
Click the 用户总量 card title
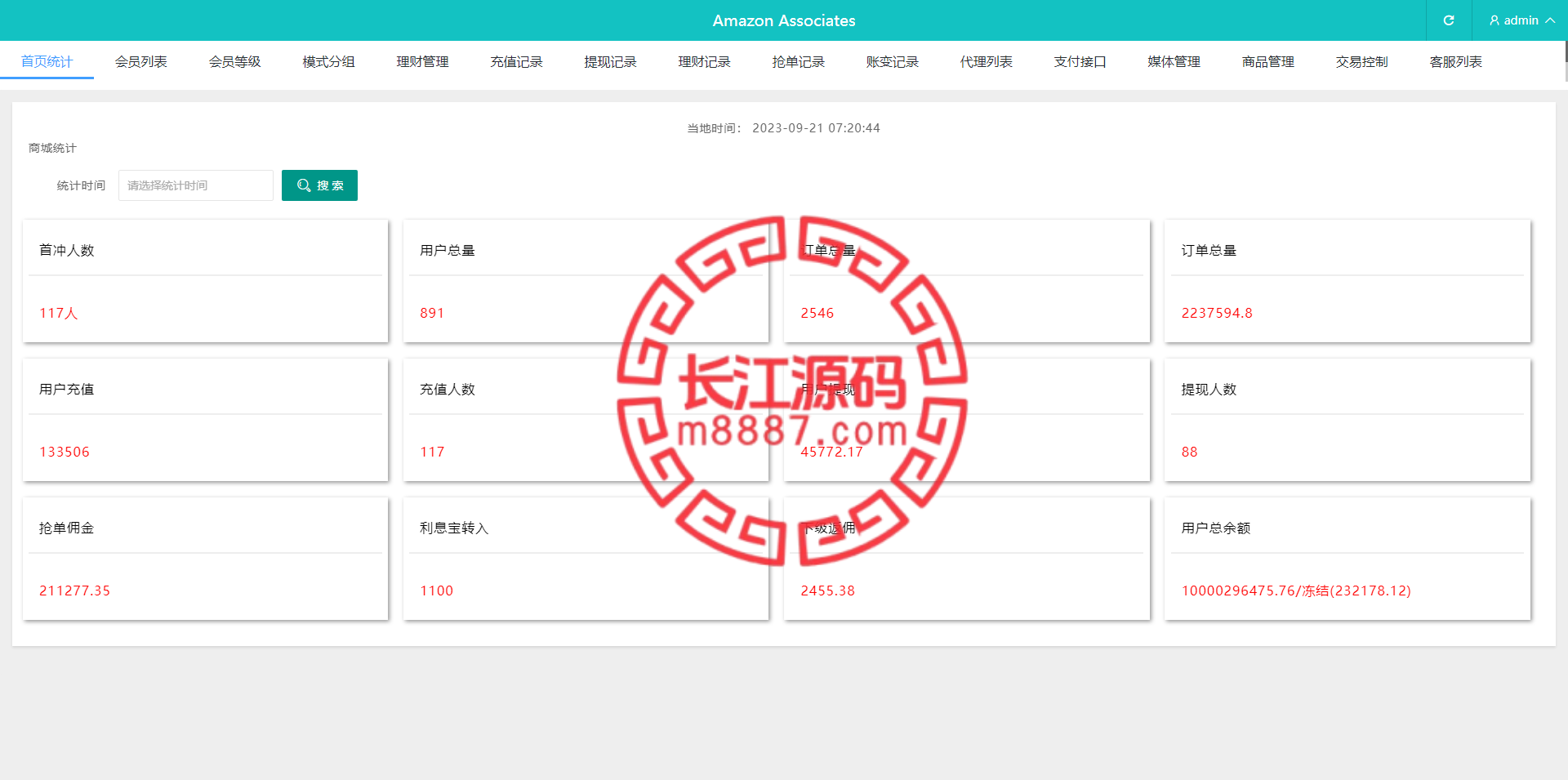point(448,251)
